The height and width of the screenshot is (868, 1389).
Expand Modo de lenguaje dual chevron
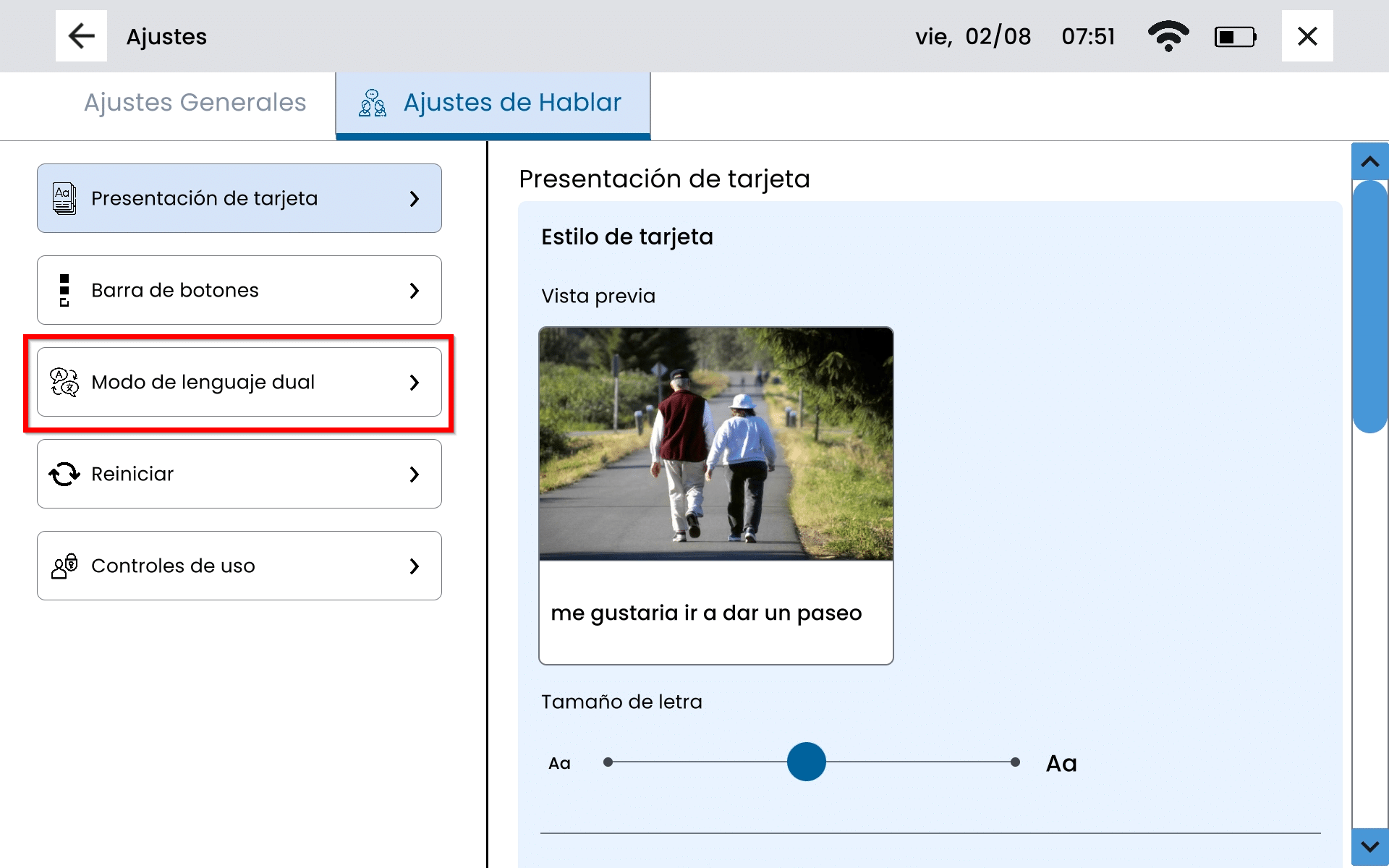414,382
